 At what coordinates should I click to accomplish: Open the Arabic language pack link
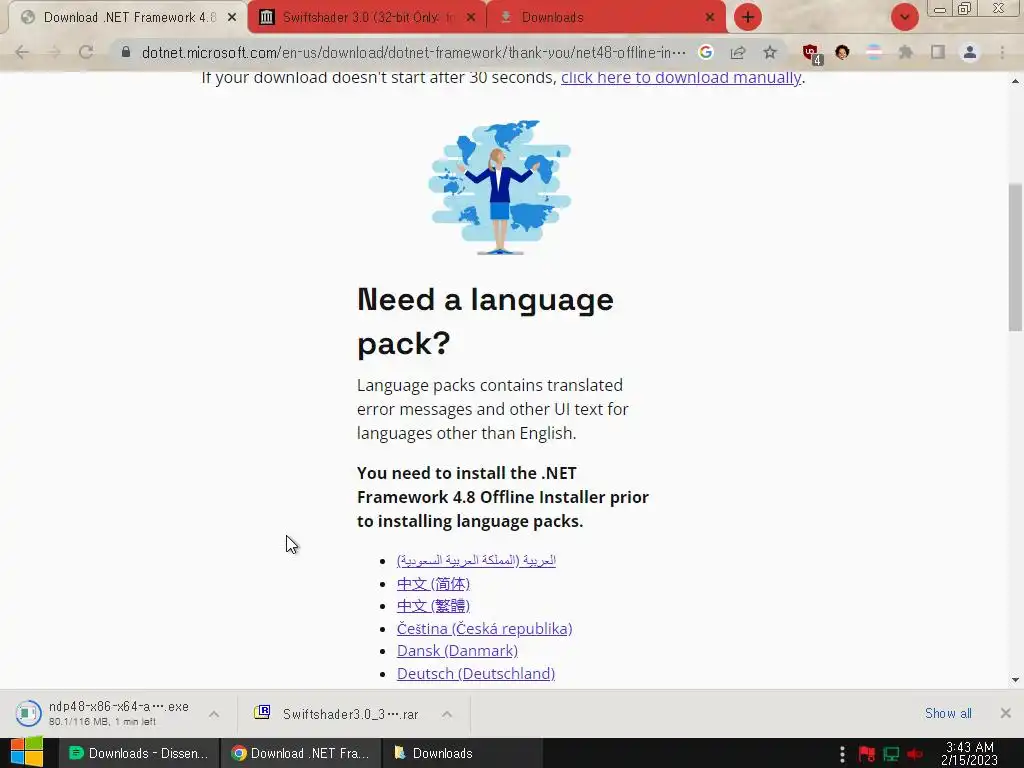coord(476,560)
